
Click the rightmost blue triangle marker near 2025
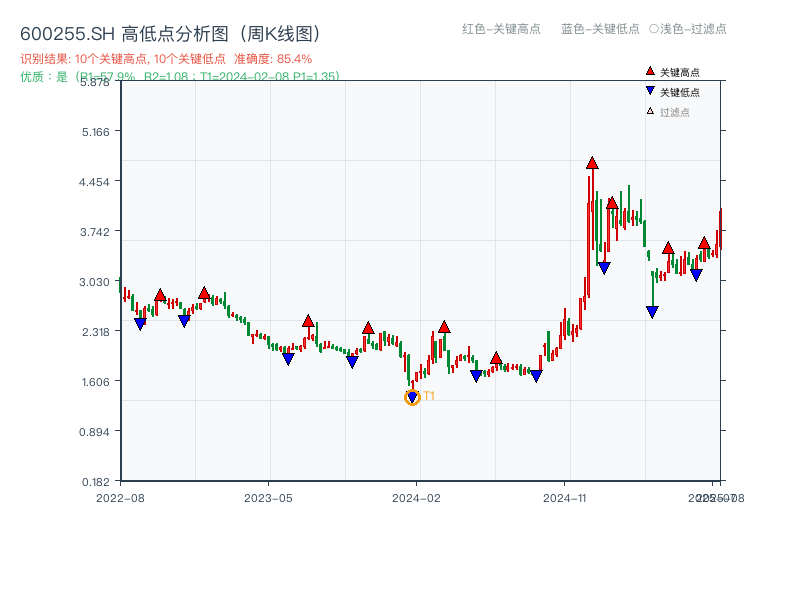point(696,272)
